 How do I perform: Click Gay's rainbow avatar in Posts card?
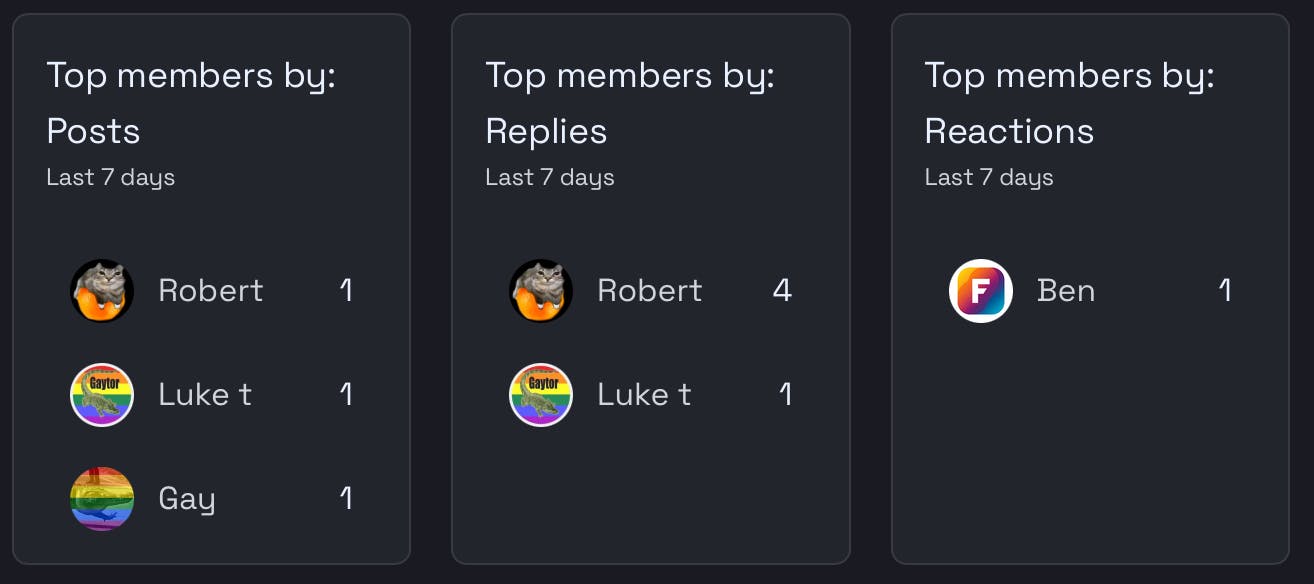click(x=102, y=499)
